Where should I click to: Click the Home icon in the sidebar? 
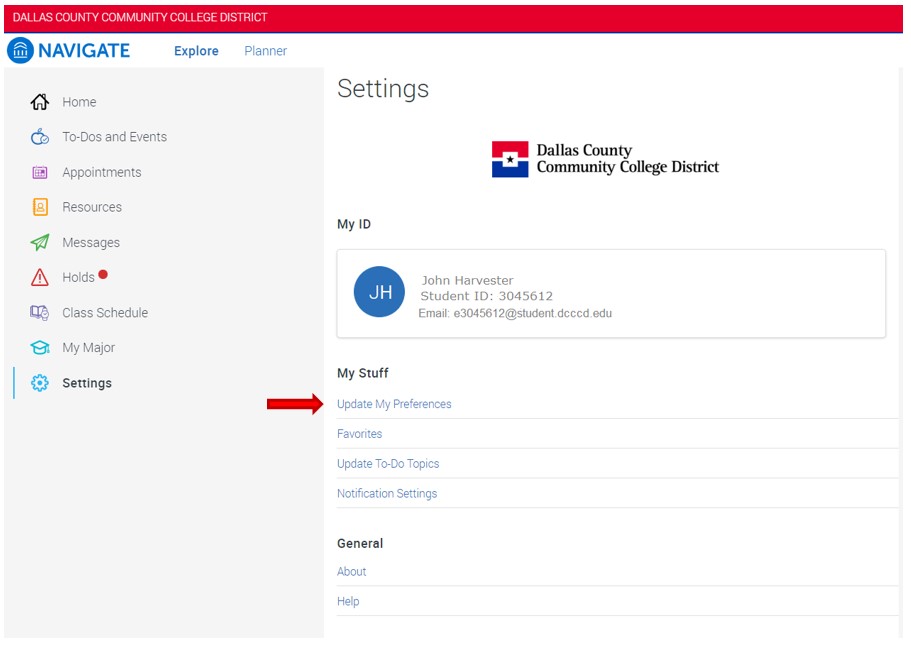[x=40, y=101]
